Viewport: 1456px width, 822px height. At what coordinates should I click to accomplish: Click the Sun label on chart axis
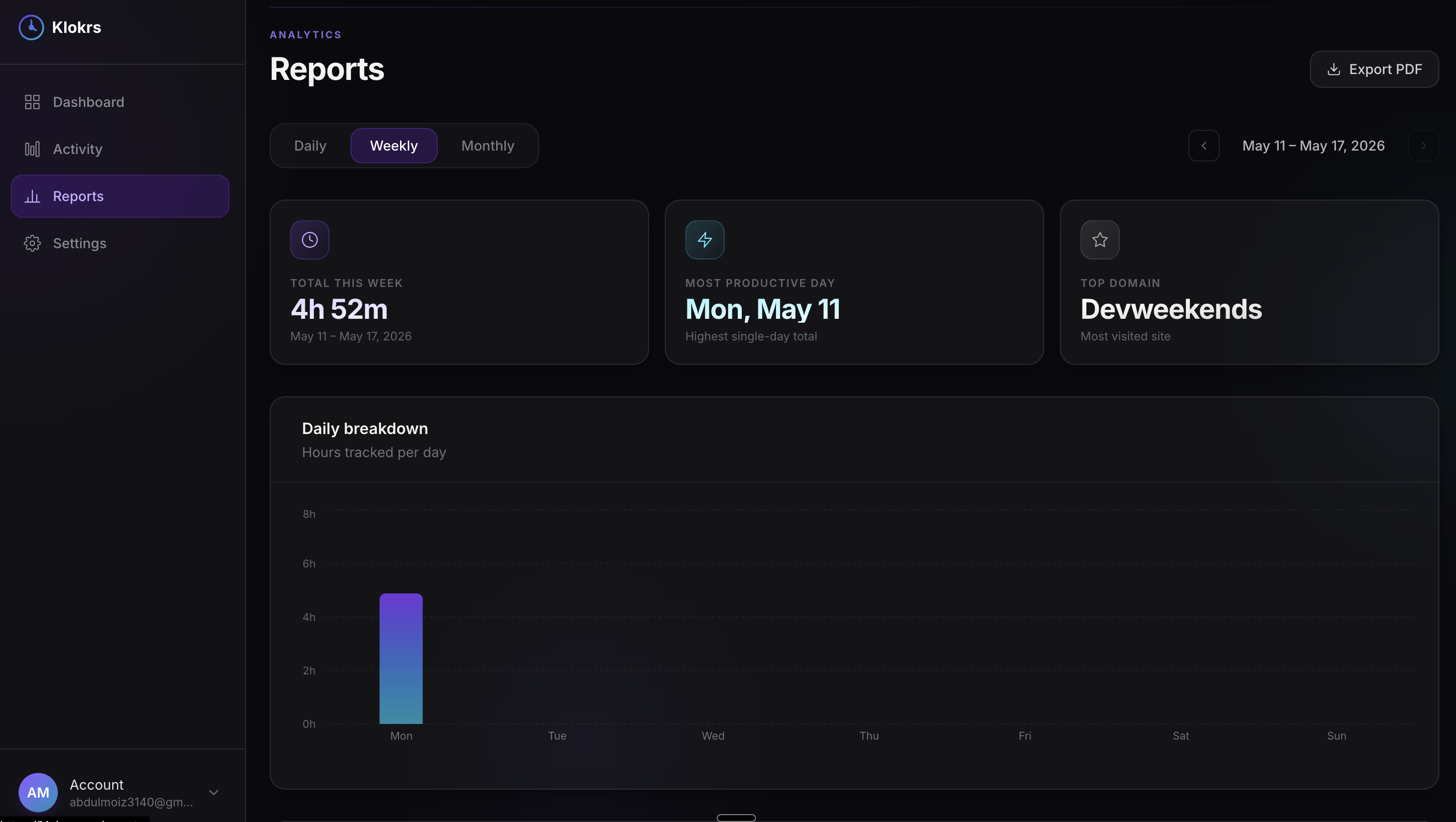(1336, 736)
